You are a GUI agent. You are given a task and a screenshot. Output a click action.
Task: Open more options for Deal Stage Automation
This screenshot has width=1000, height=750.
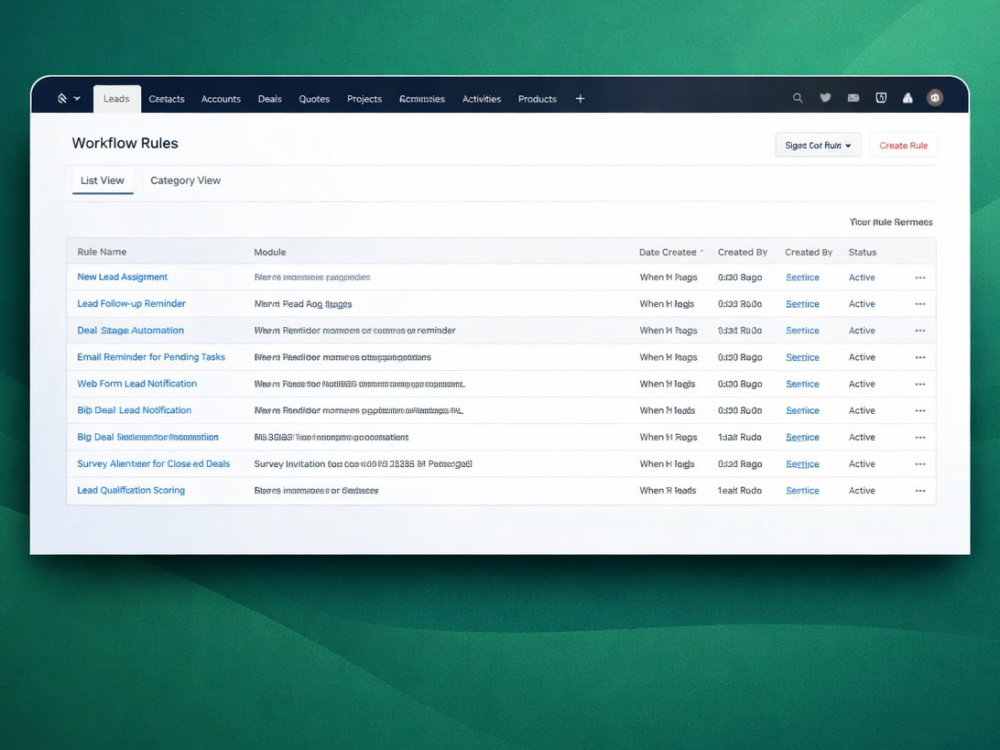pyautogui.click(x=920, y=331)
